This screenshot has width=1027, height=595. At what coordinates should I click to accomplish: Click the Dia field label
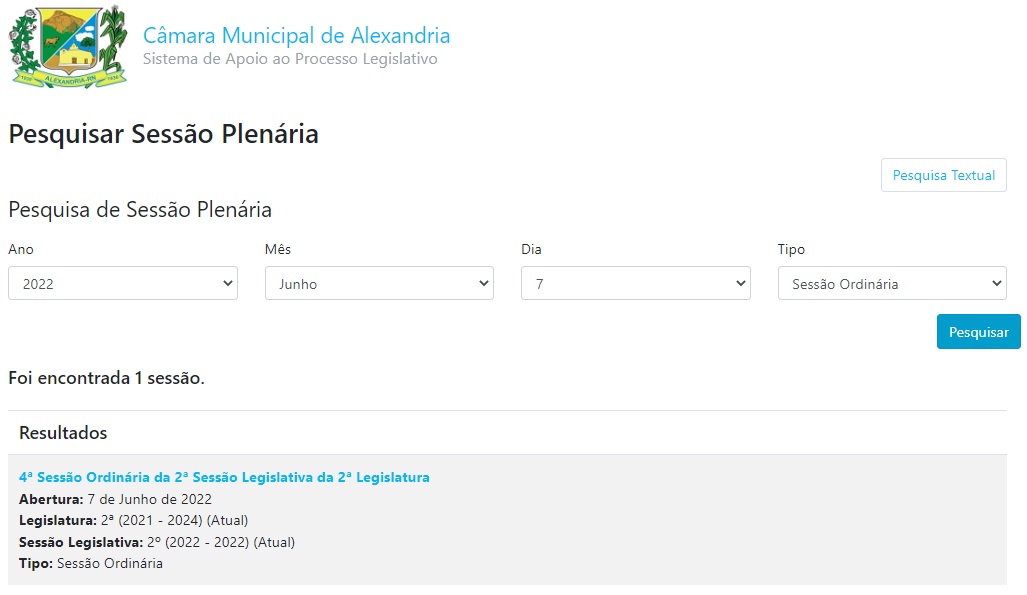(531, 250)
